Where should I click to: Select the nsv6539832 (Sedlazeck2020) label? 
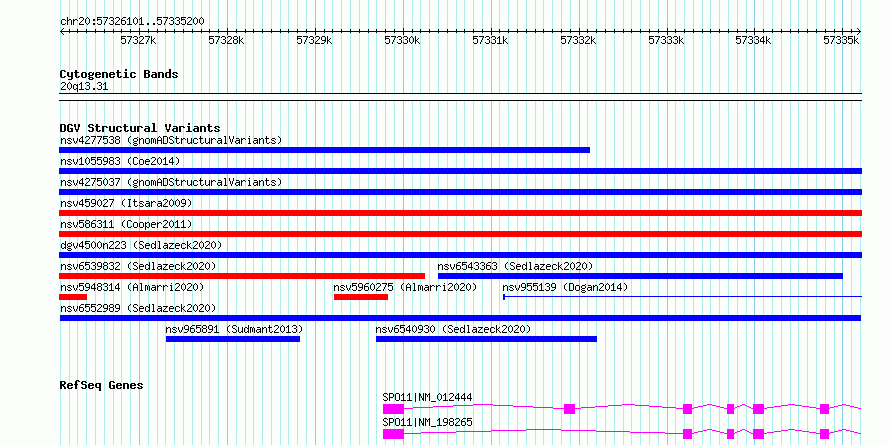coord(138,266)
